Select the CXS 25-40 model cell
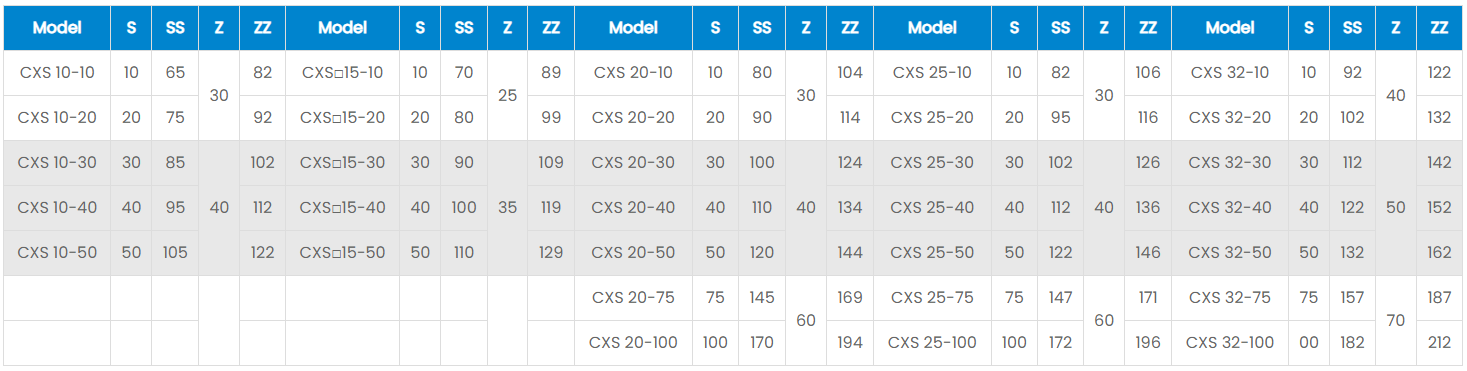This screenshot has height=371, width=1467. 932,208
